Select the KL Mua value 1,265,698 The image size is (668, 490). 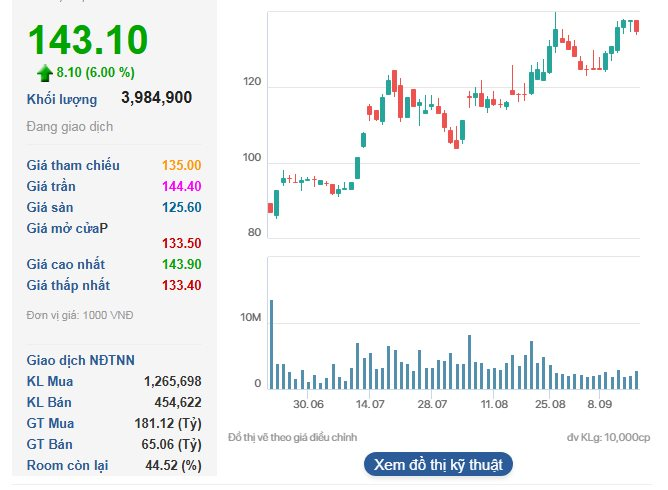(x=172, y=381)
